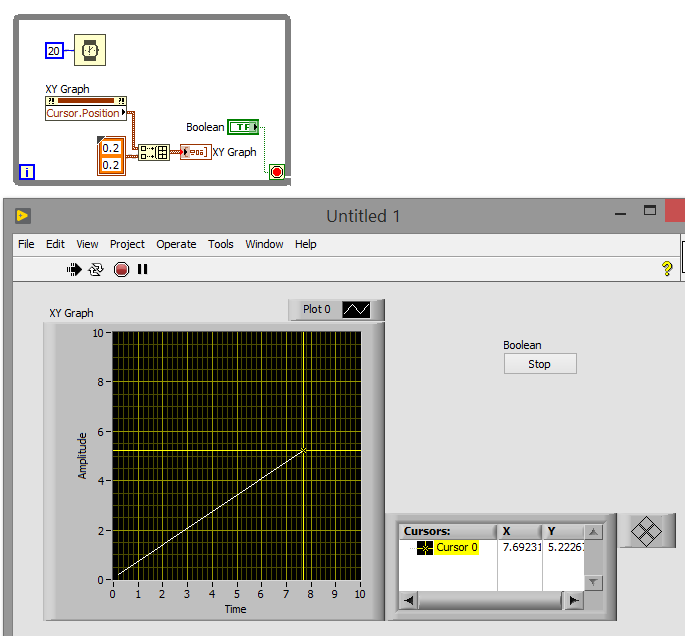
Task: Click the X column header in cursor legend
Action: click(x=520, y=532)
